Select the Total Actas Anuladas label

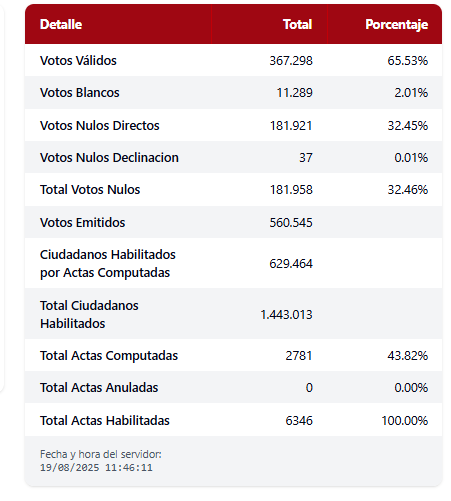tap(99, 387)
